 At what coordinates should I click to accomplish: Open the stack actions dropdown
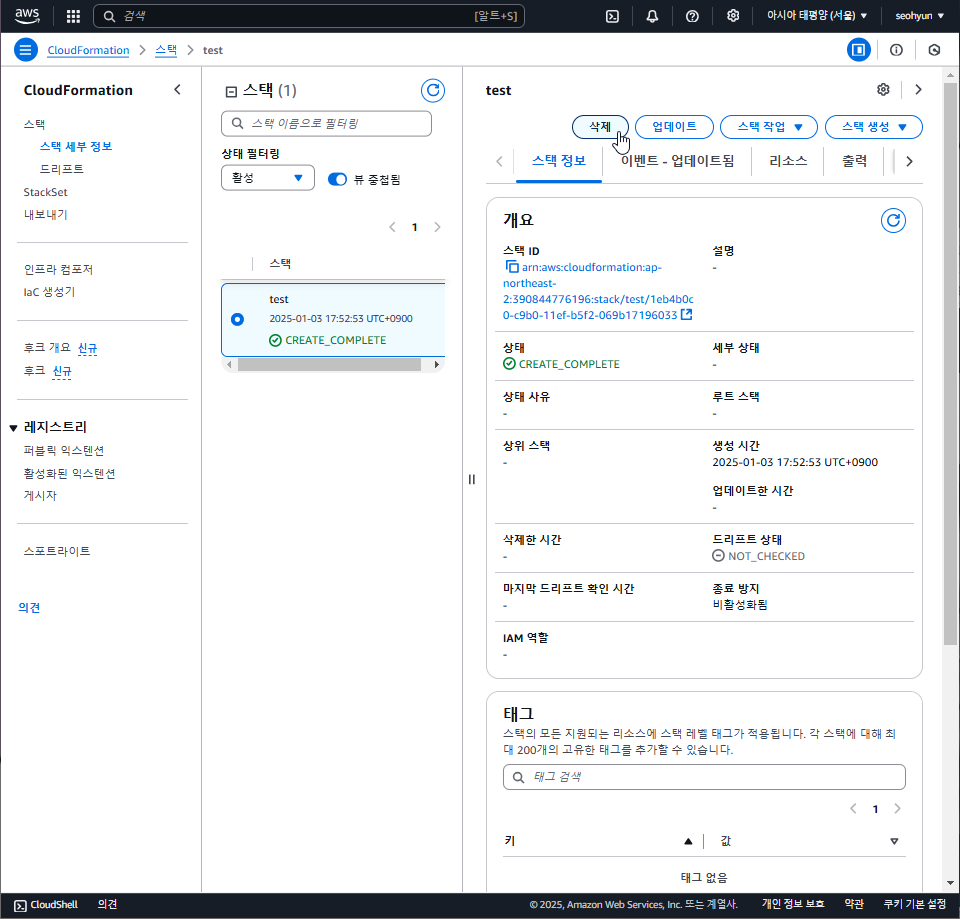[x=769, y=127]
